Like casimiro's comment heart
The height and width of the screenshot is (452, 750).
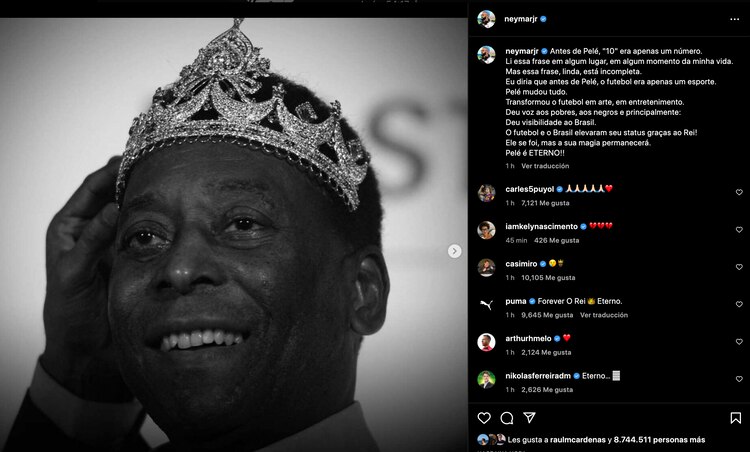(739, 267)
